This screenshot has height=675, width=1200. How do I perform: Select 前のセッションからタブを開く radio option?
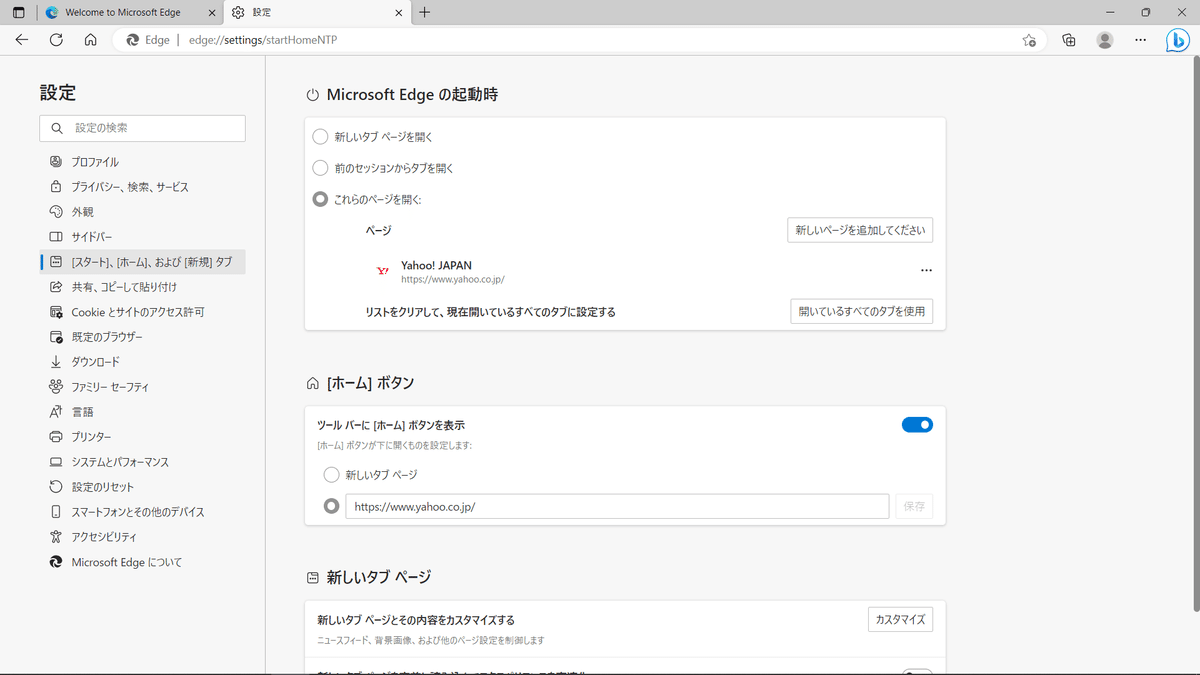(x=320, y=168)
